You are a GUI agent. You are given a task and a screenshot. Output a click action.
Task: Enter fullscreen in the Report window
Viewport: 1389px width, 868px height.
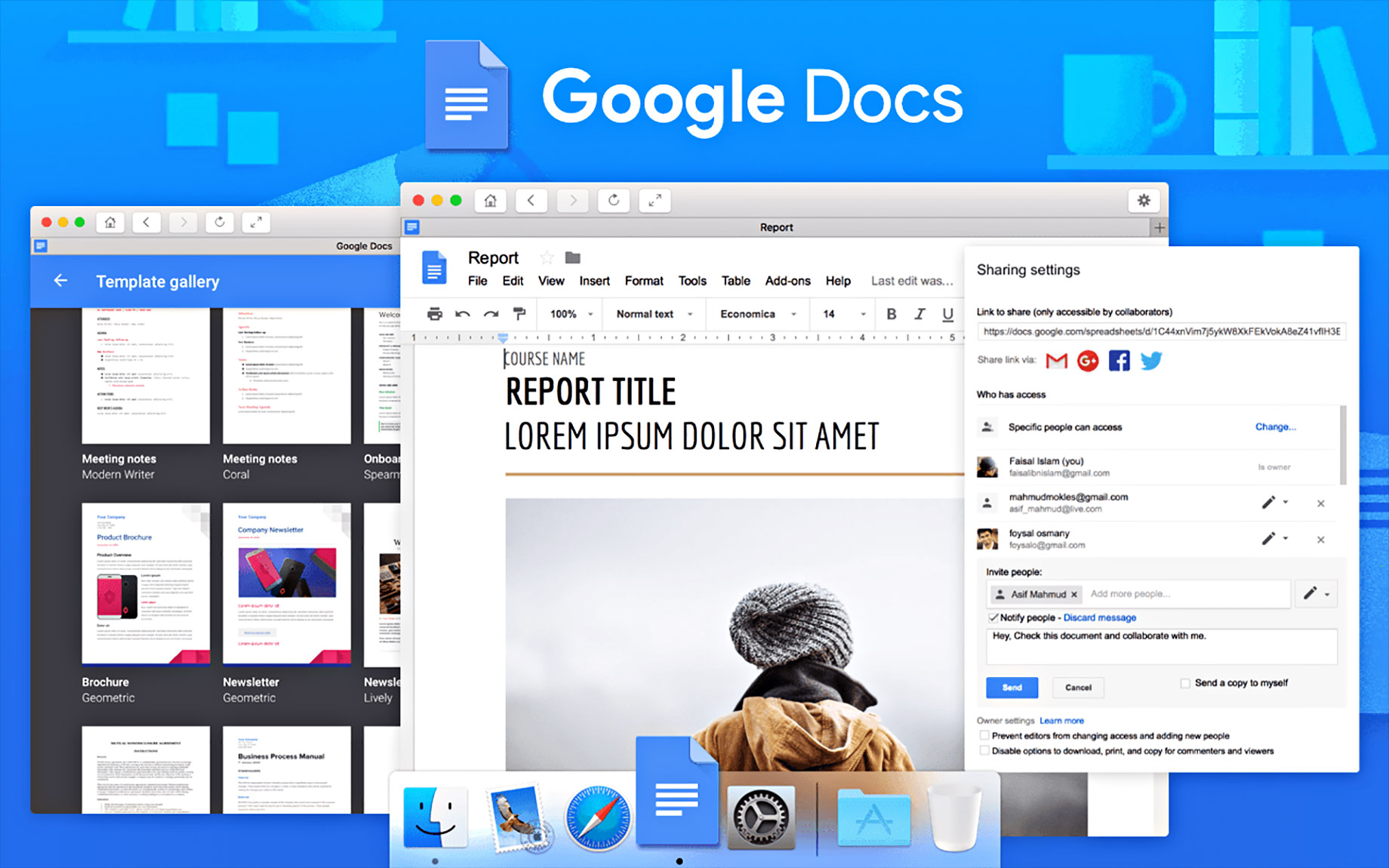(x=654, y=200)
